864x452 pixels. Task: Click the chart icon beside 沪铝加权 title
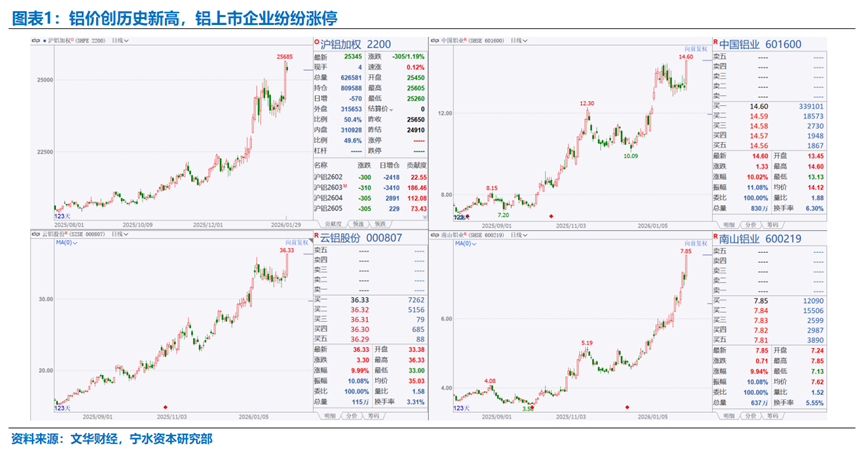coord(36,40)
